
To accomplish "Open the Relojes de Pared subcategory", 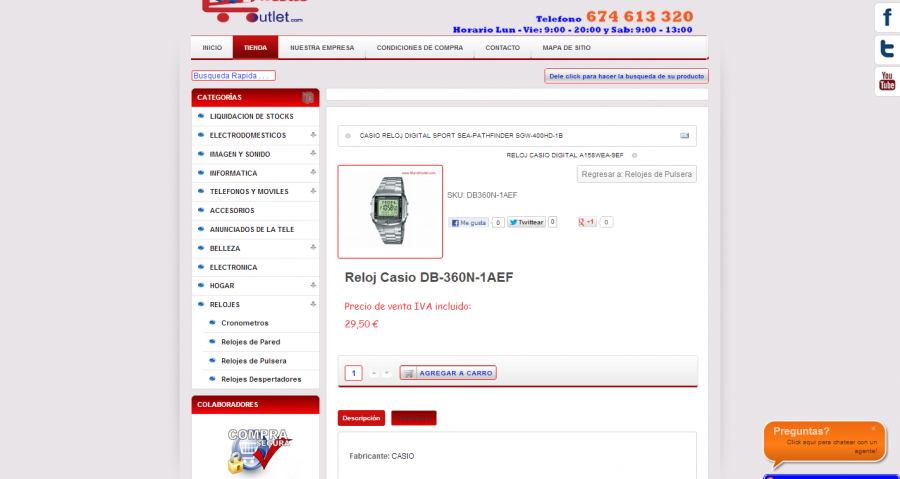I will (x=251, y=342).
